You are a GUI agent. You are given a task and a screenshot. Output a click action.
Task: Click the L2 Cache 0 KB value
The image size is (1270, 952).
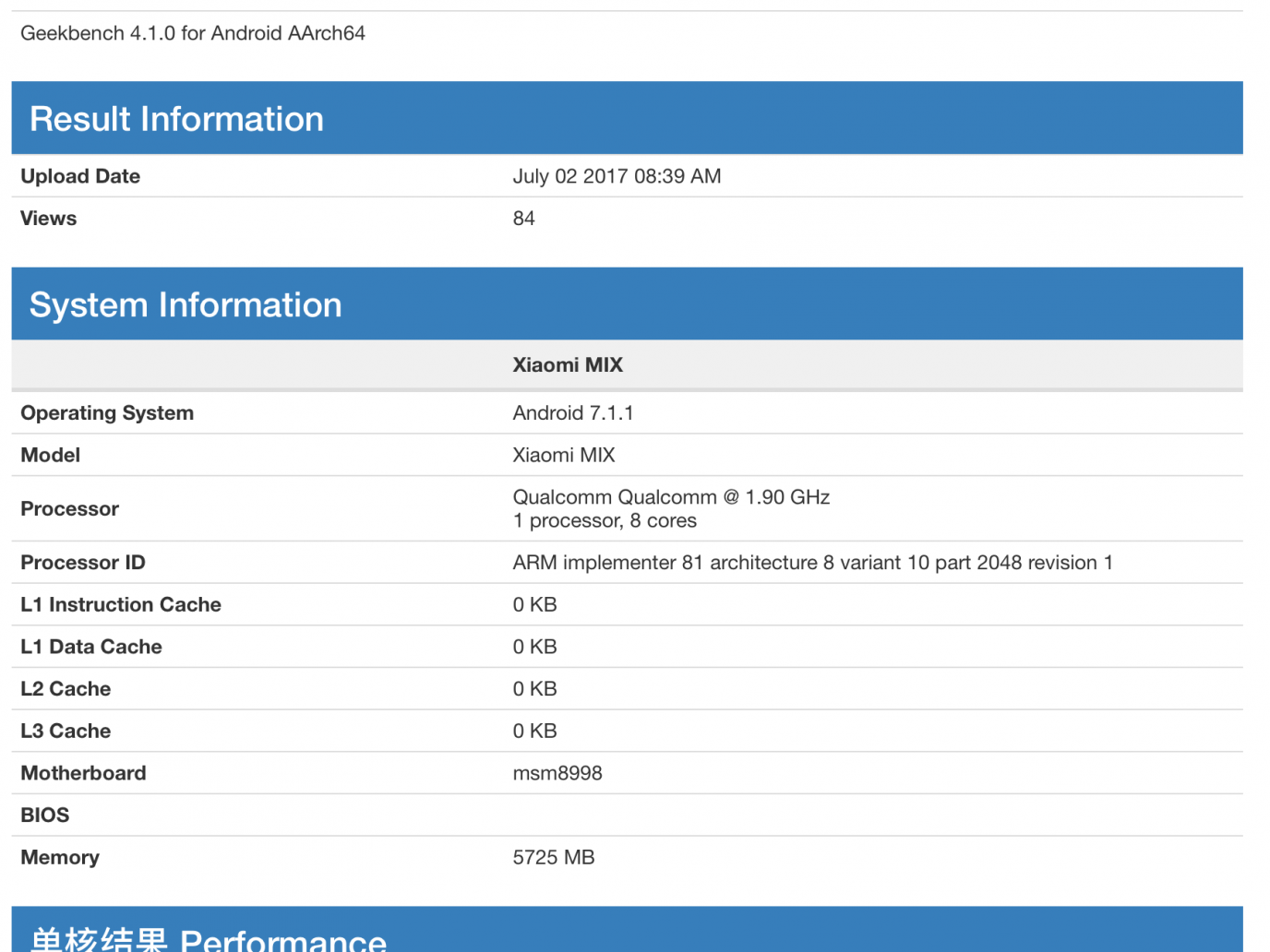(x=534, y=689)
